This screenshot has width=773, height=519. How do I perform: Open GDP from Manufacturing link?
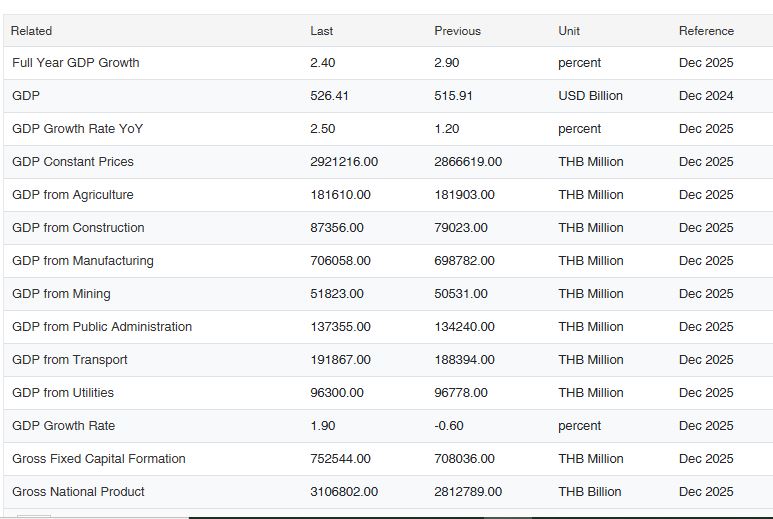(83, 261)
